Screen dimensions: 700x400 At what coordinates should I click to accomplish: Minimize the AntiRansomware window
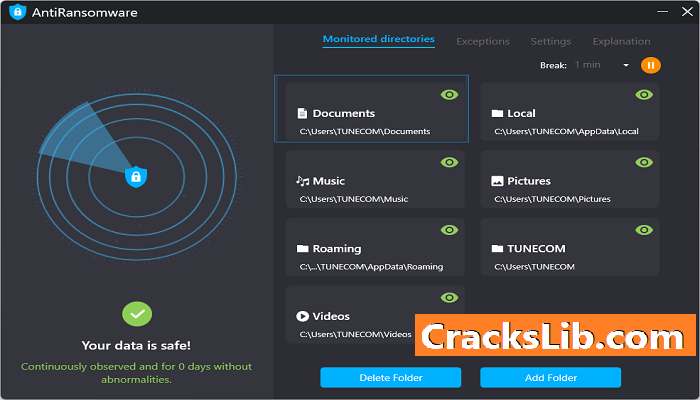pos(663,12)
